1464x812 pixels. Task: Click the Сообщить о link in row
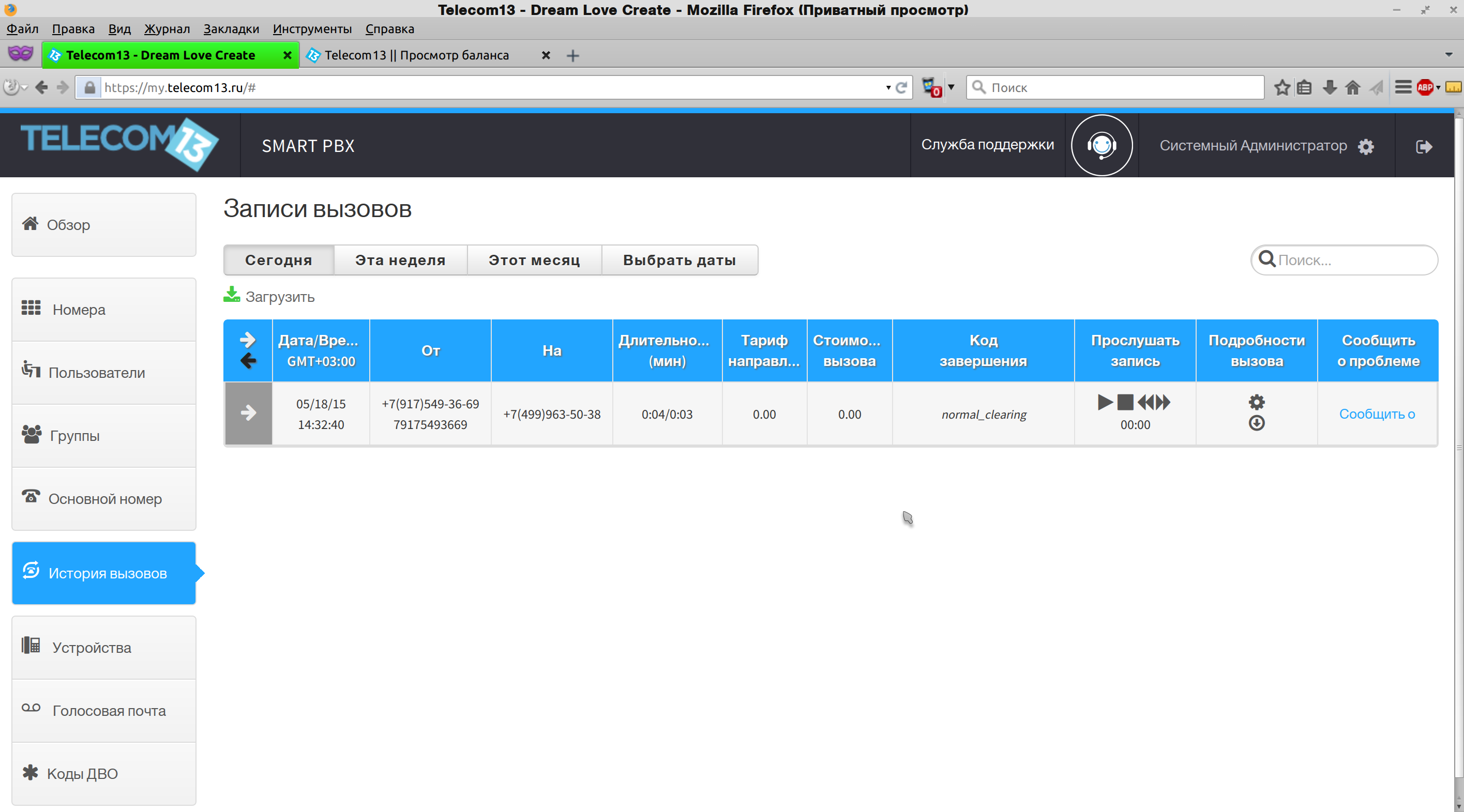click(1377, 413)
